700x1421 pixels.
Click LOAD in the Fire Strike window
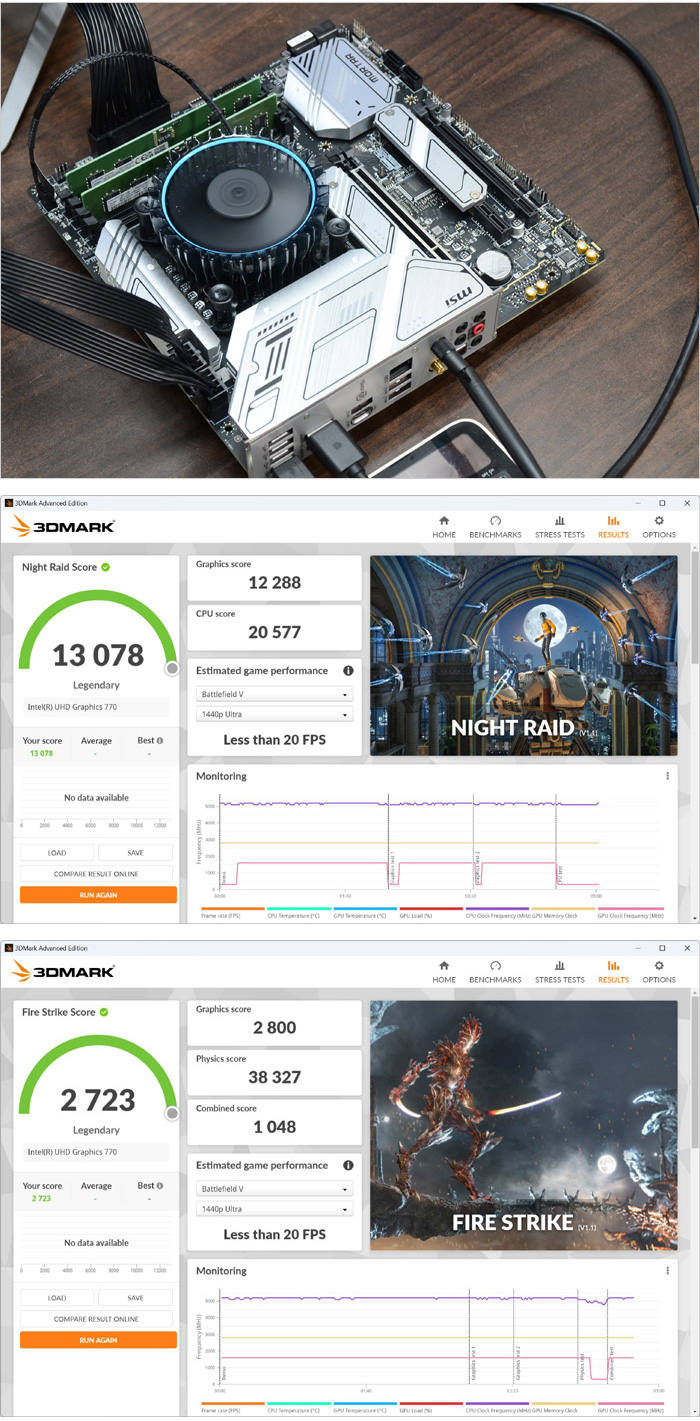(x=57, y=1298)
